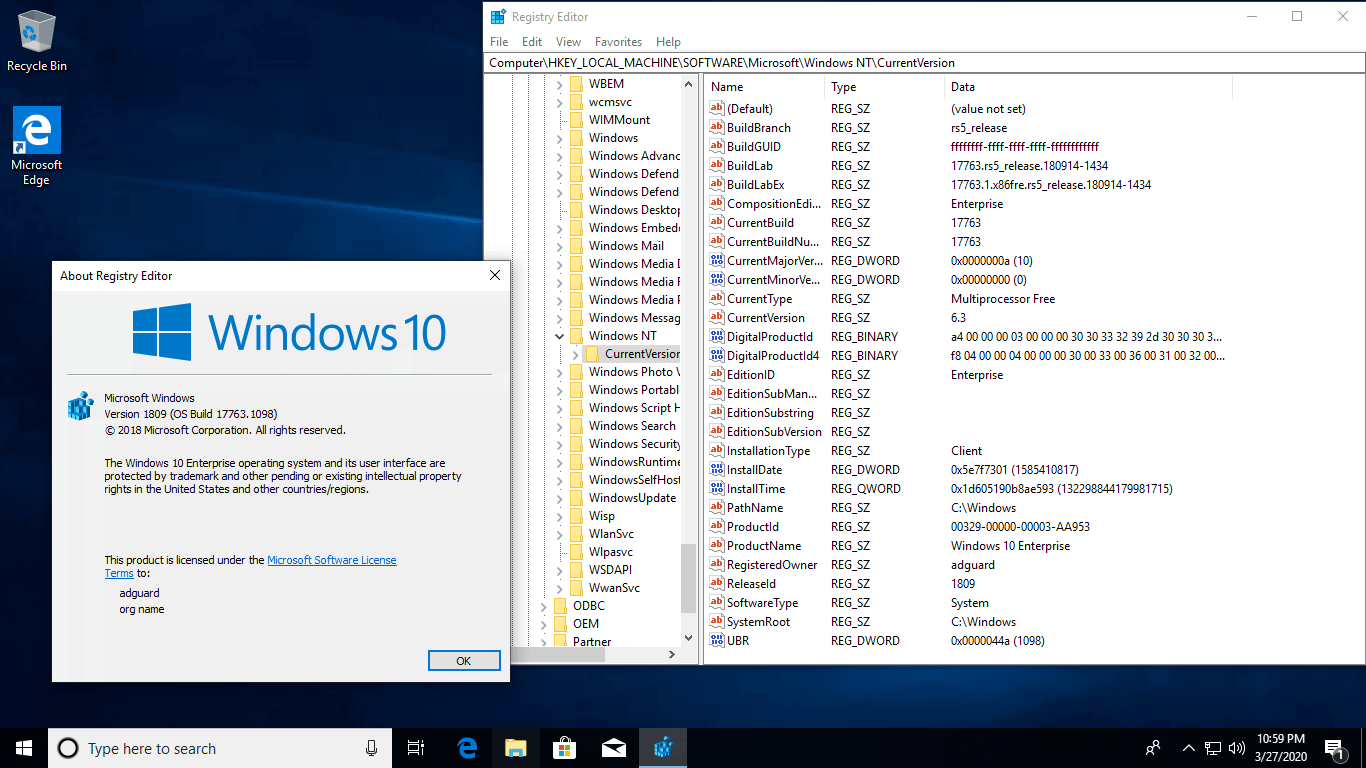
Task: Click the Type column header
Action: point(885,87)
